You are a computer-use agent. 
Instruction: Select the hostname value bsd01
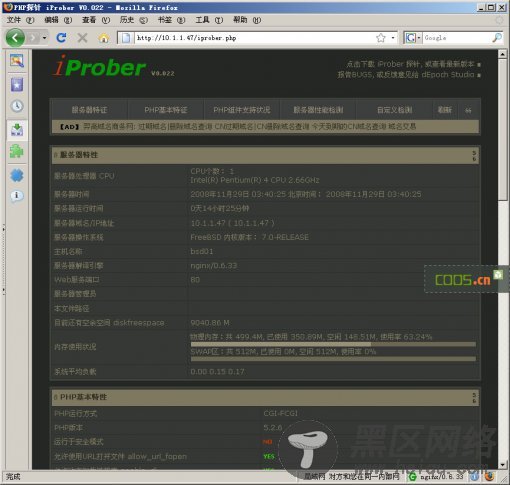[202, 251]
